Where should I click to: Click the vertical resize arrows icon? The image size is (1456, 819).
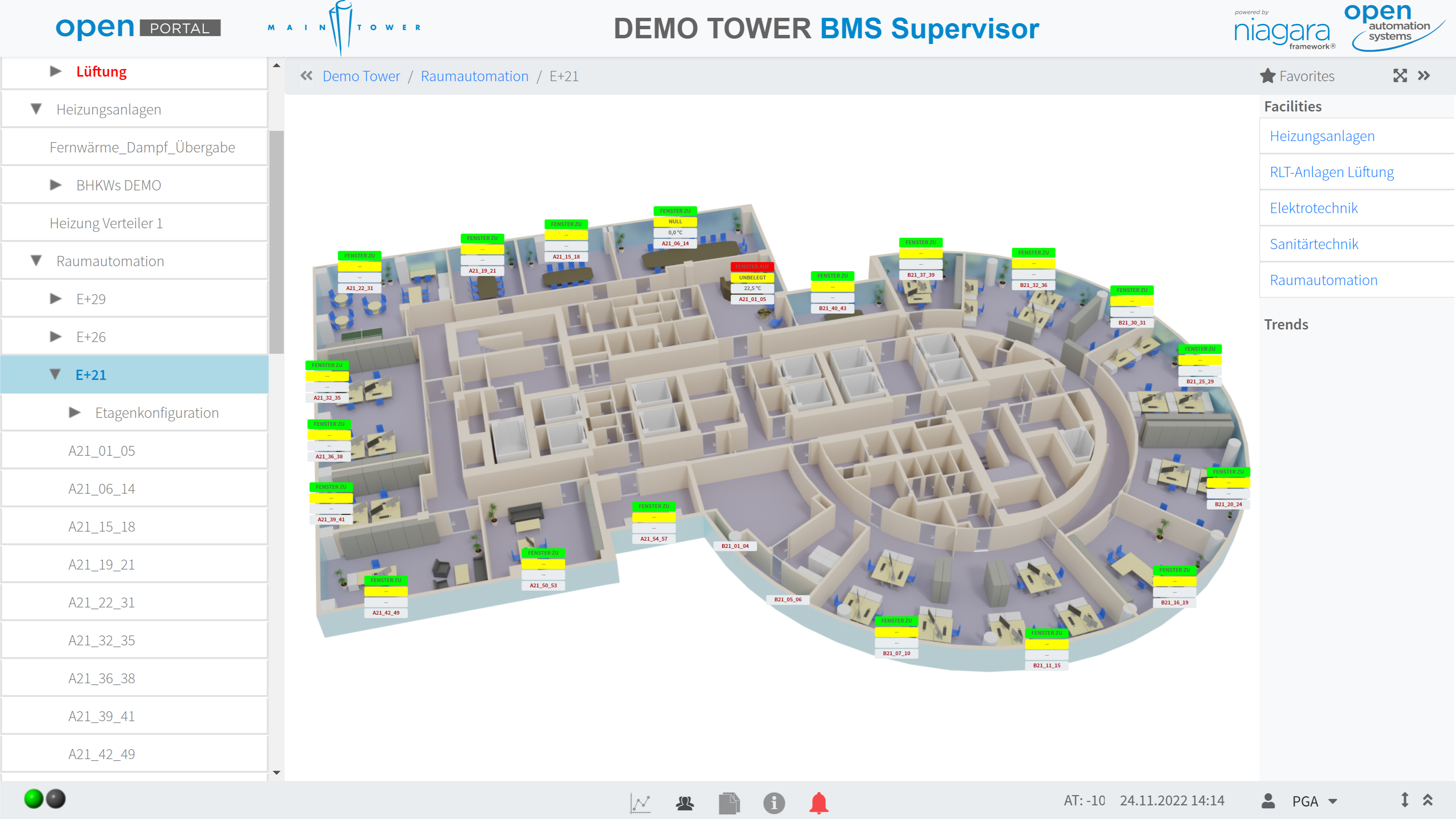click(x=1404, y=800)
